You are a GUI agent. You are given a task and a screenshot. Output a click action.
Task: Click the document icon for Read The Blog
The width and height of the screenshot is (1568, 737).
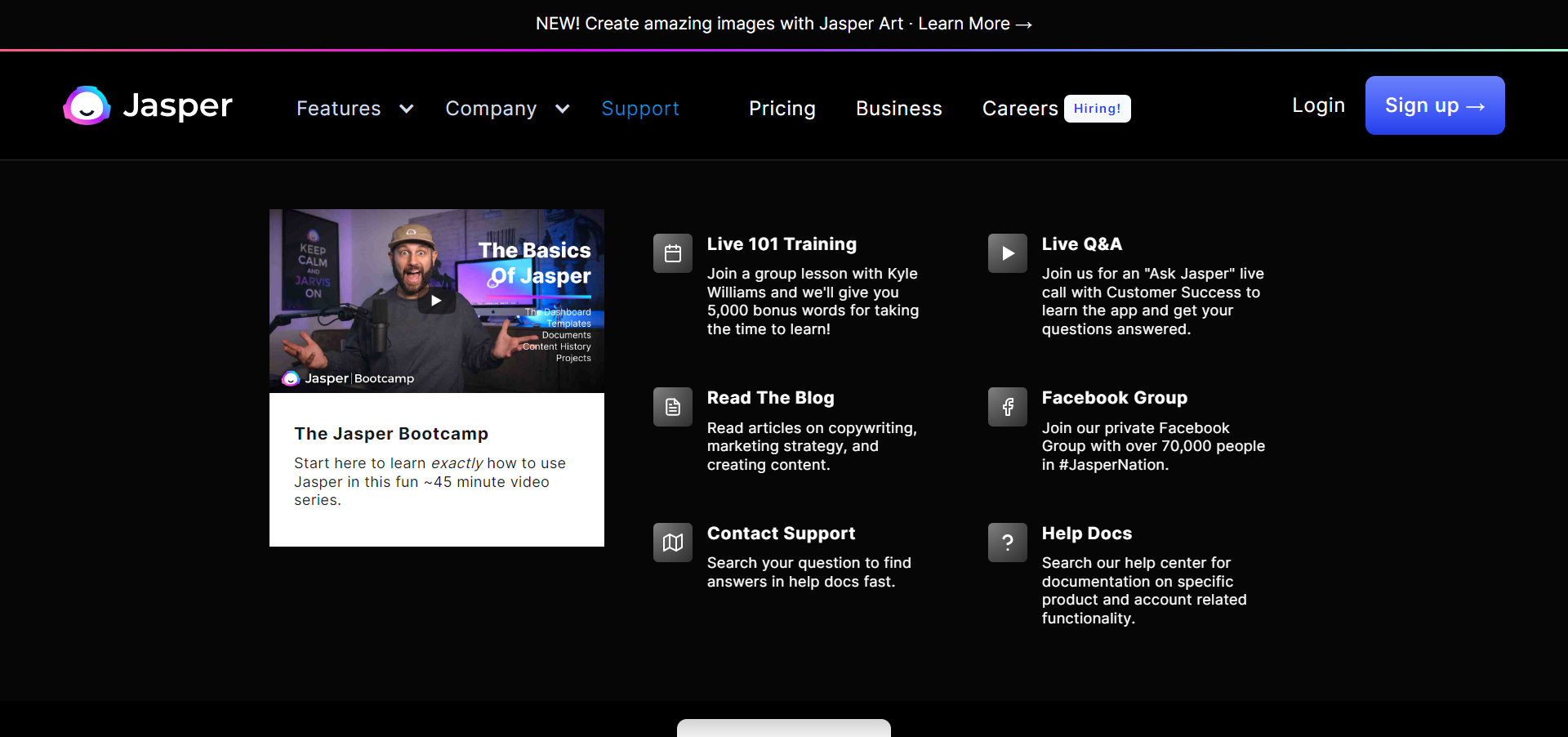(672, 407)
